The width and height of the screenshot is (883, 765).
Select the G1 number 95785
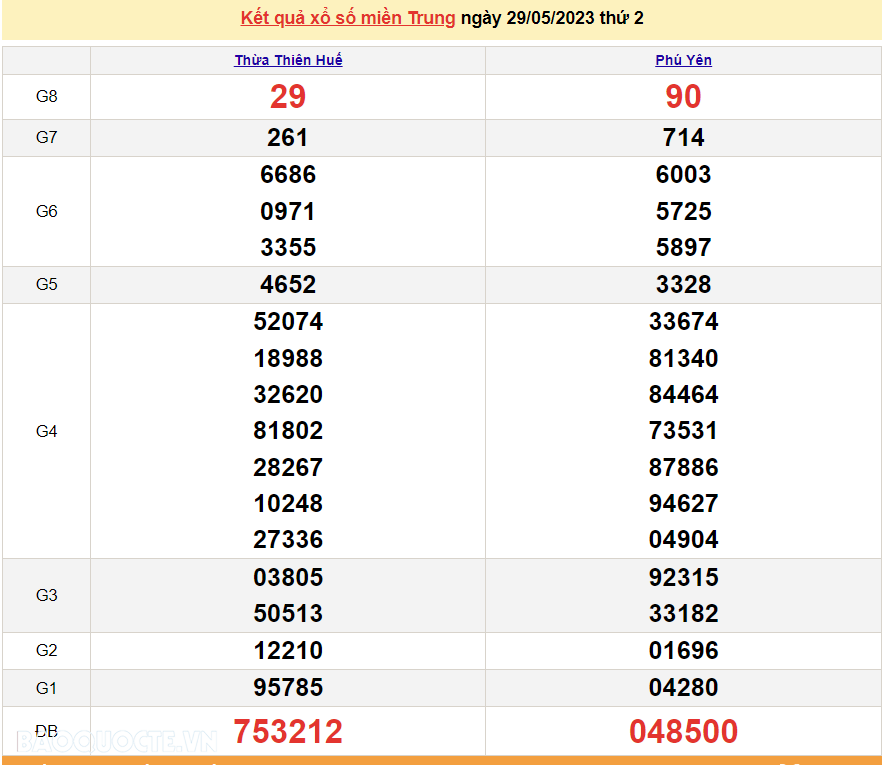point(287,687)
